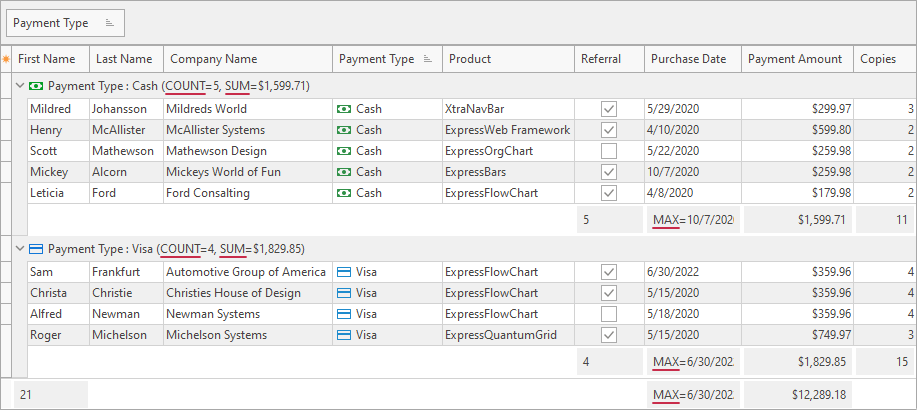This screenshot has width=917, height=410.
Task: Click the Visa card icon in Roger's row
Action: click(344, 335)
